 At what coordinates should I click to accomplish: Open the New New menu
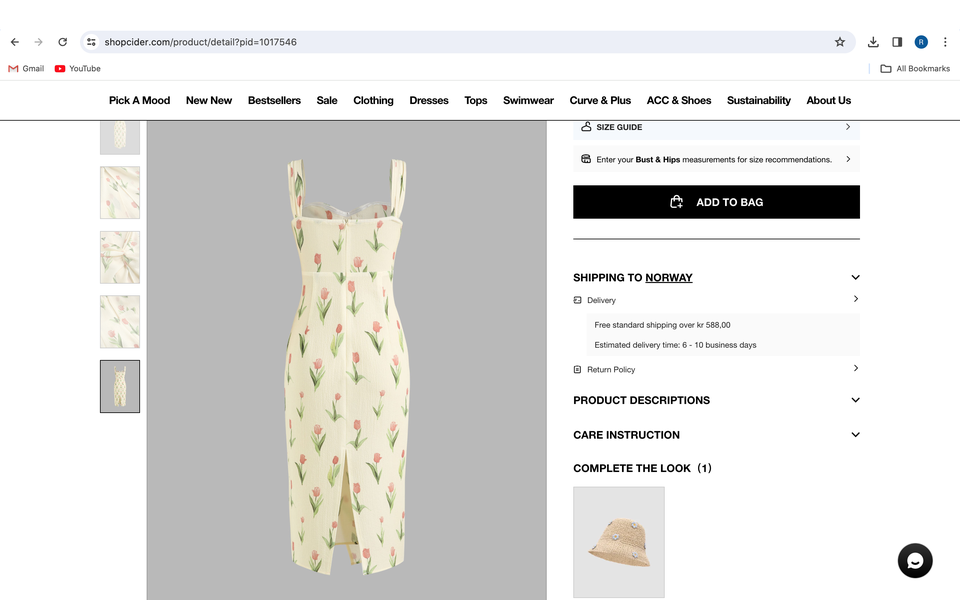[209, 100]
